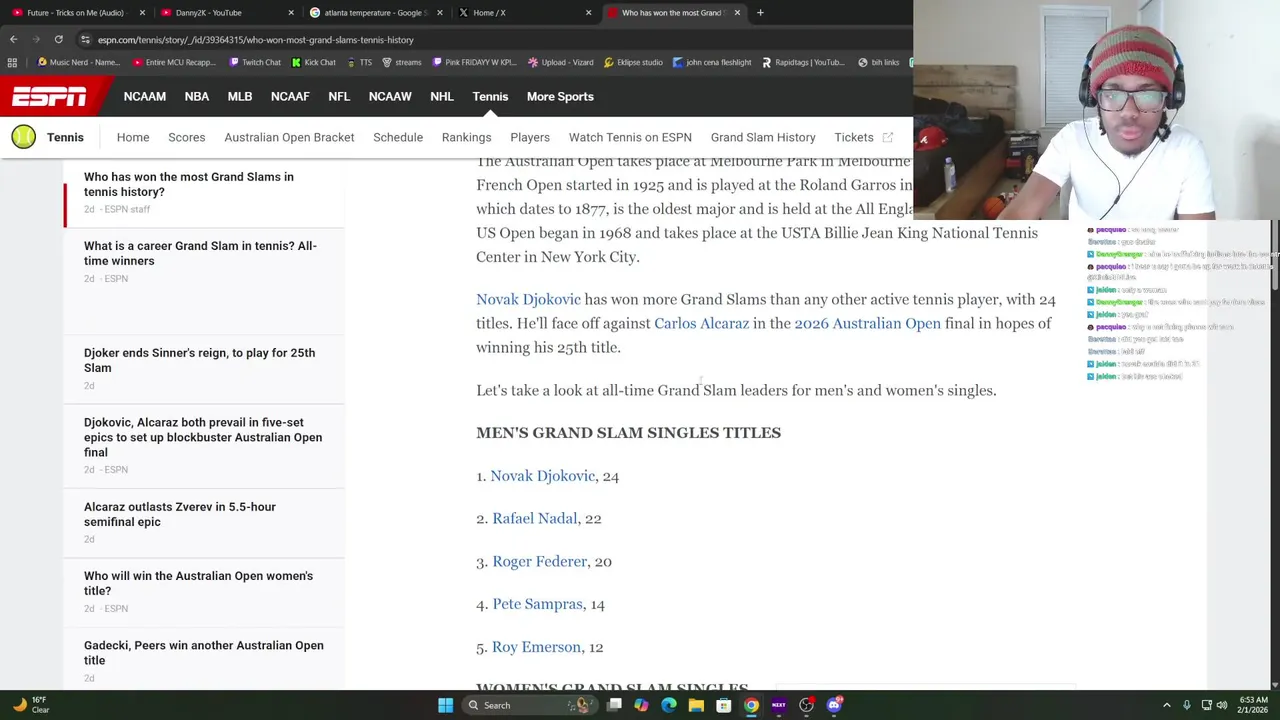Viewport: 1280px width, 720px height.
Task: Click the Chrome icon in the taskbar
Action: [751, 705]
